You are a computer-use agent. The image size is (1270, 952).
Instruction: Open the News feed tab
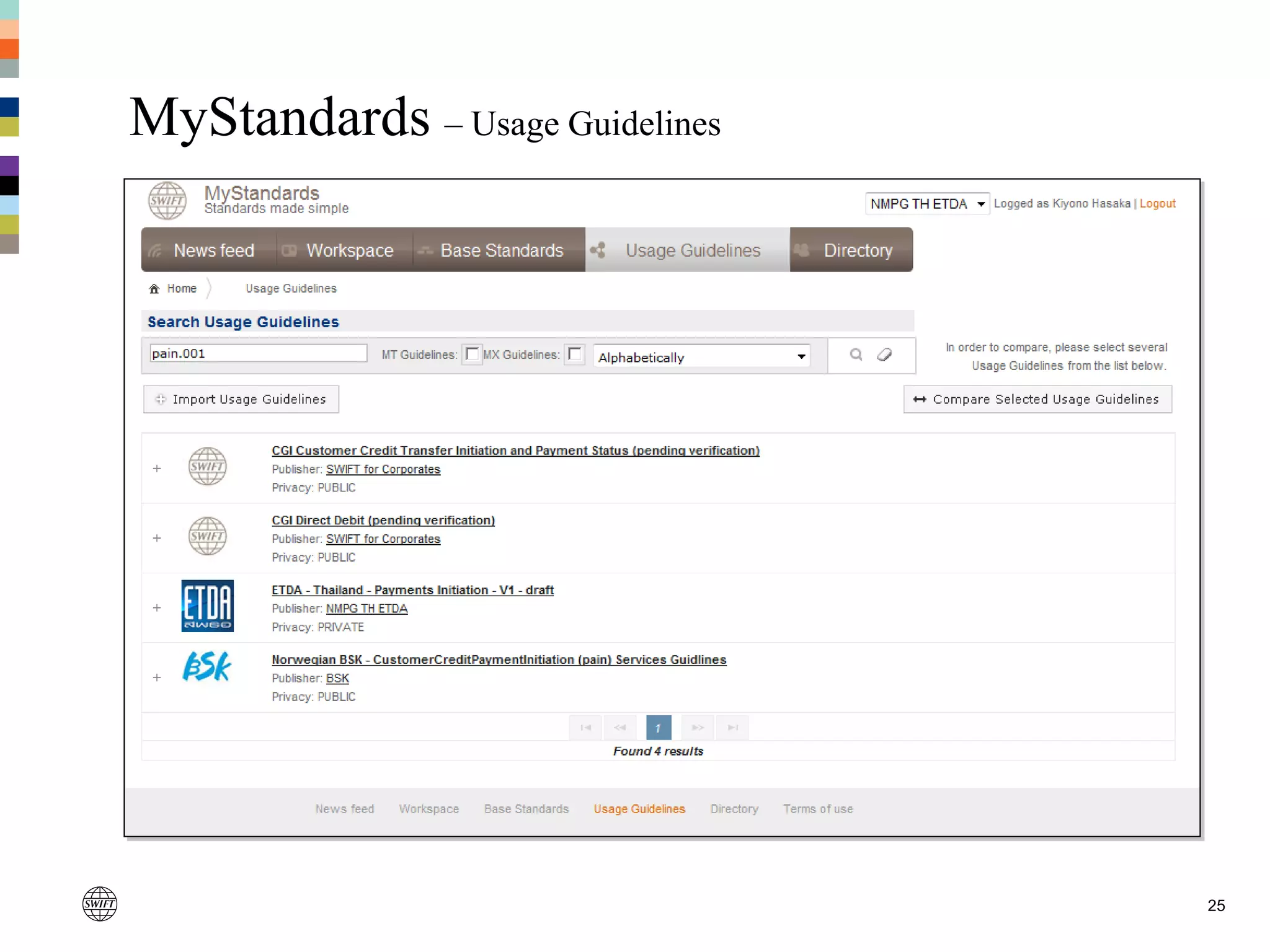click(208, 250)
